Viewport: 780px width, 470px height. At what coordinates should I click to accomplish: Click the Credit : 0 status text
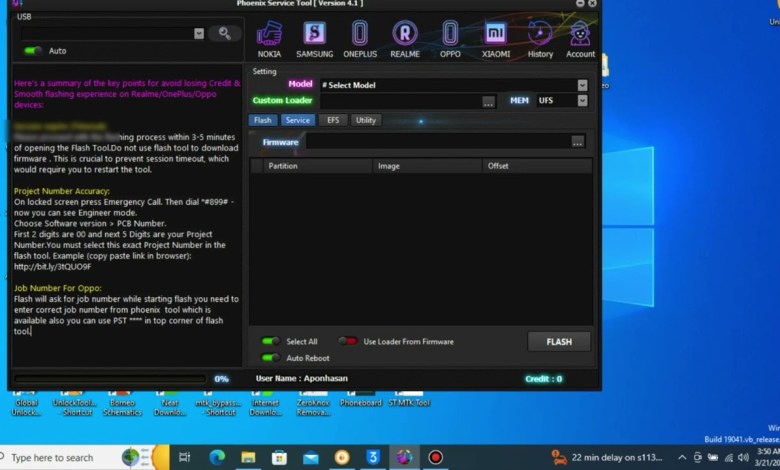click(x=544, y=379)
